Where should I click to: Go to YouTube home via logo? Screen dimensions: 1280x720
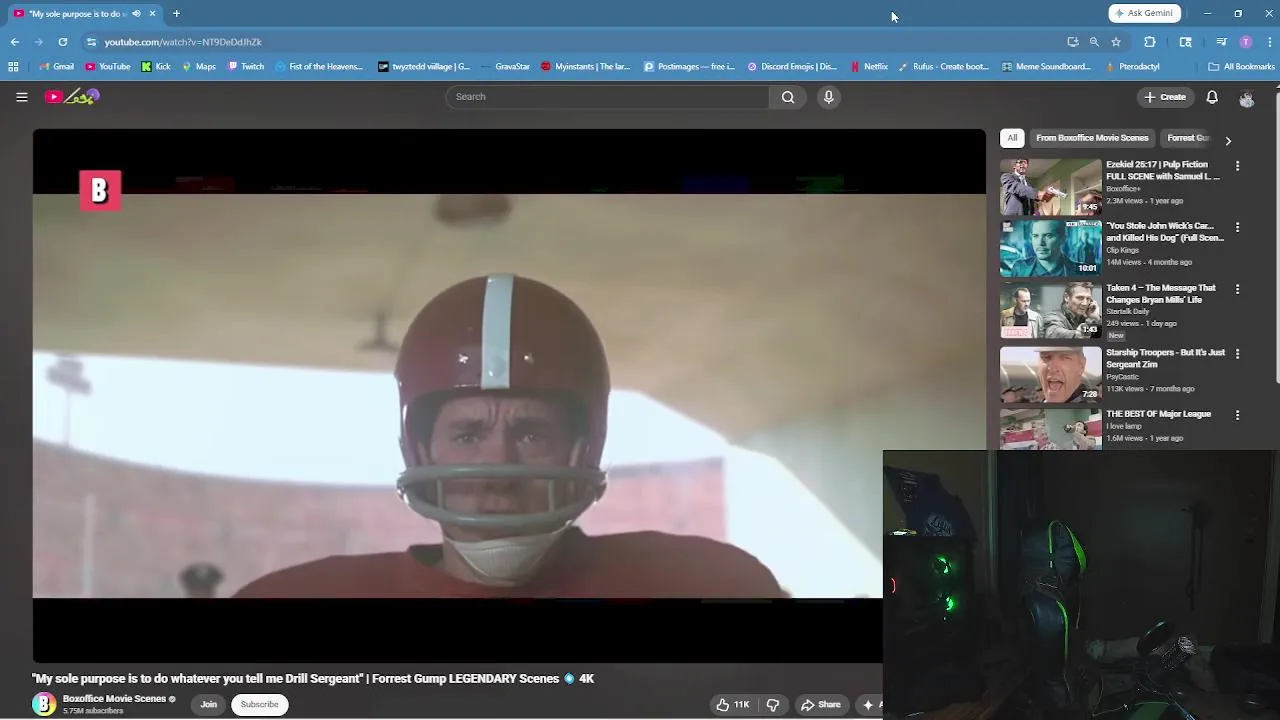pos(73,97)
